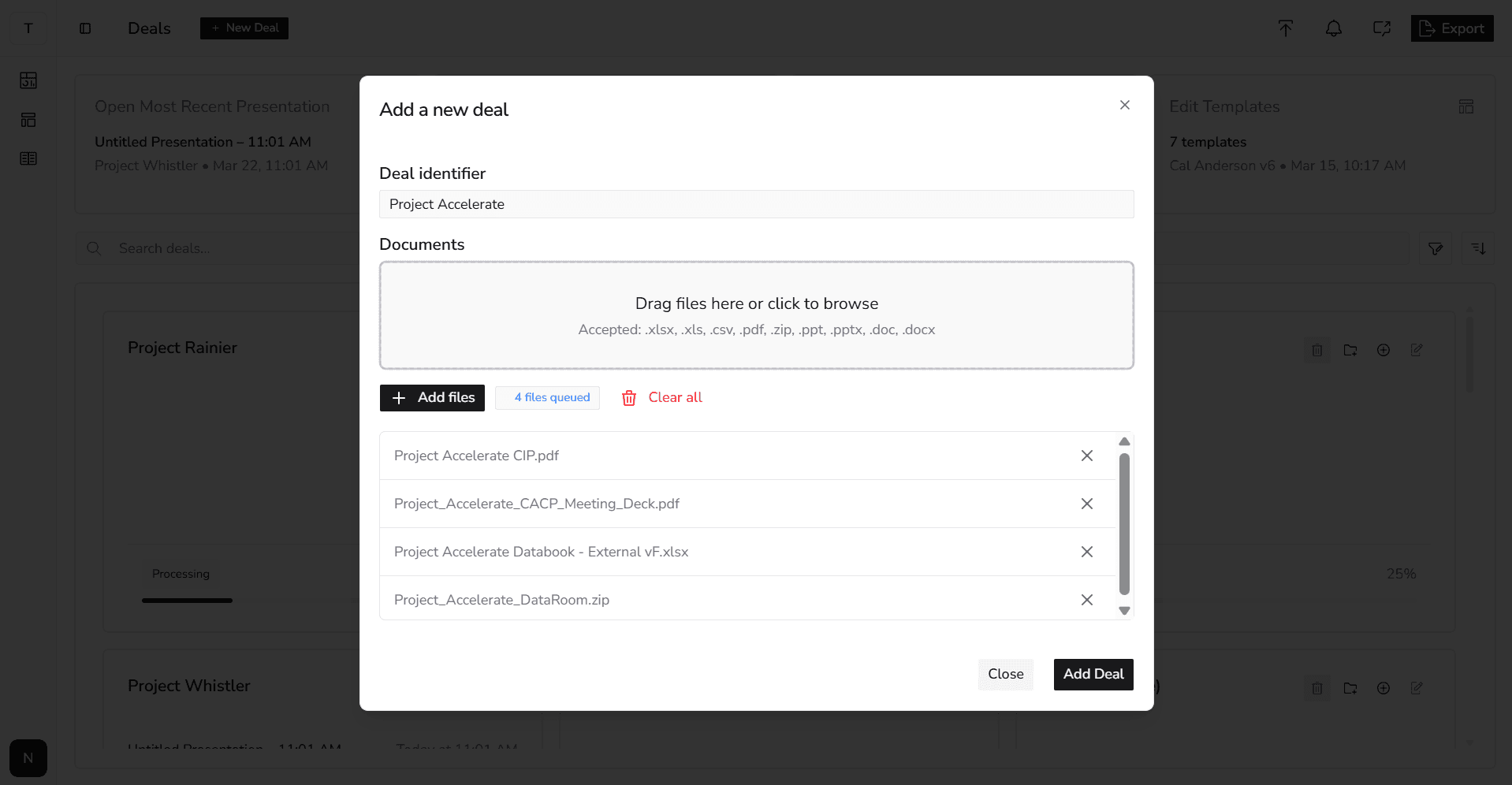Click the Add Deal button
This screenshot has height=785, width=1512.
1093,675
